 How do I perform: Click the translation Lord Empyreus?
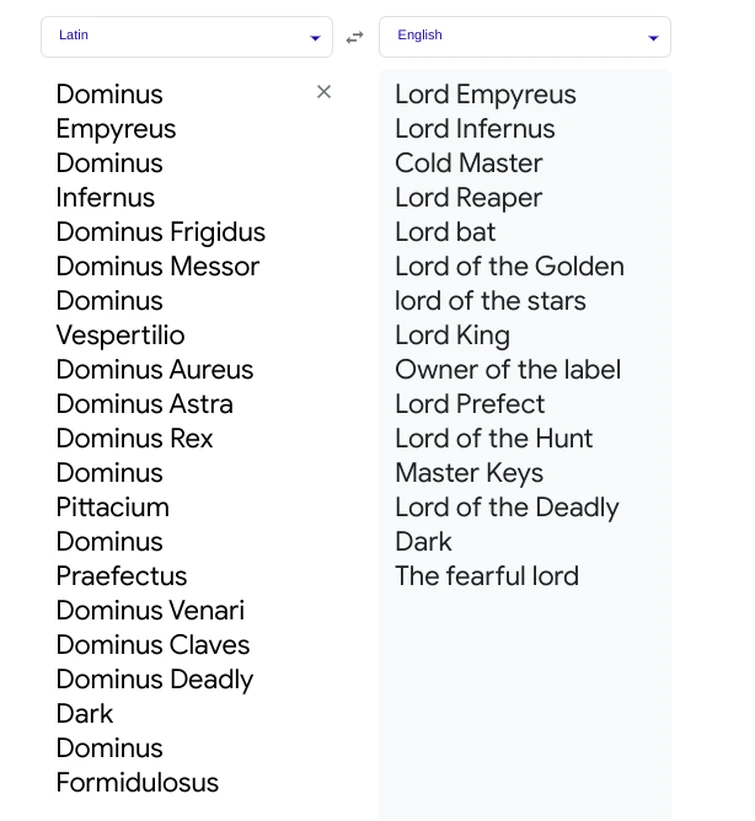pyautogui.click(x=485, y=94)
